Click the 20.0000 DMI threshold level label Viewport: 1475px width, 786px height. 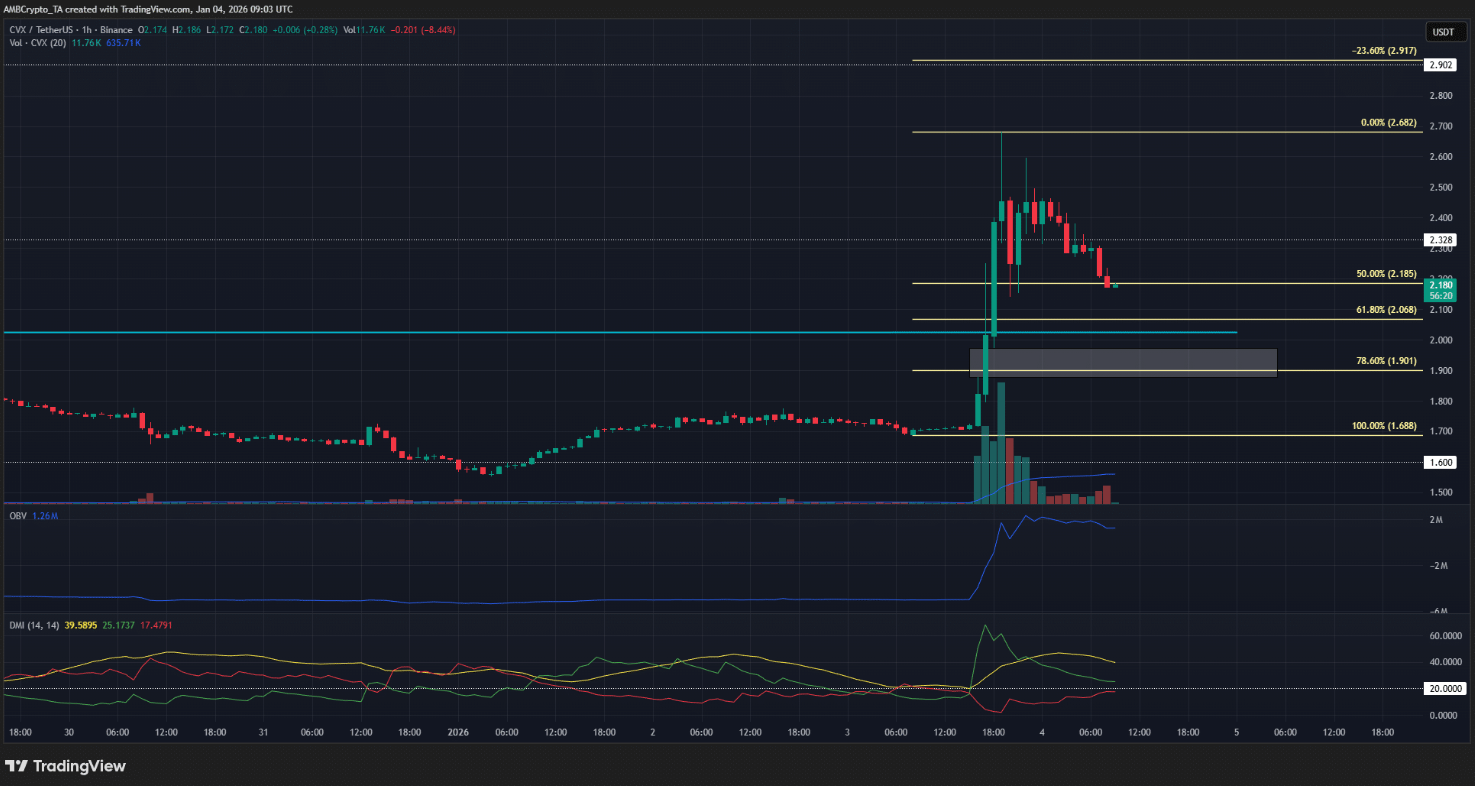1441,688
